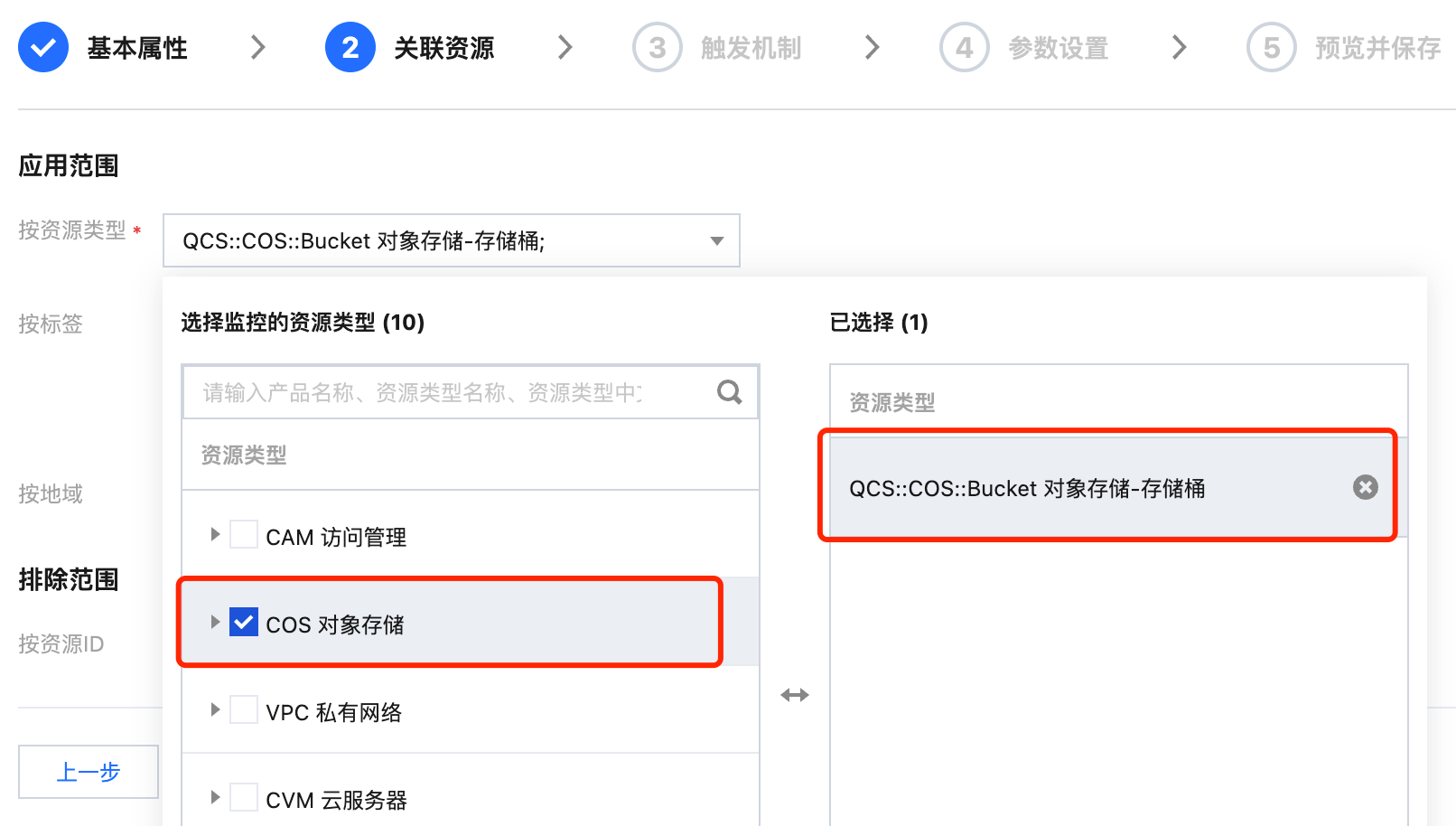The width and height of the screenshot is (1456, 826).
Task: Expand the VPC 私有网络 tree node
Action: click(x=215, y=710)
